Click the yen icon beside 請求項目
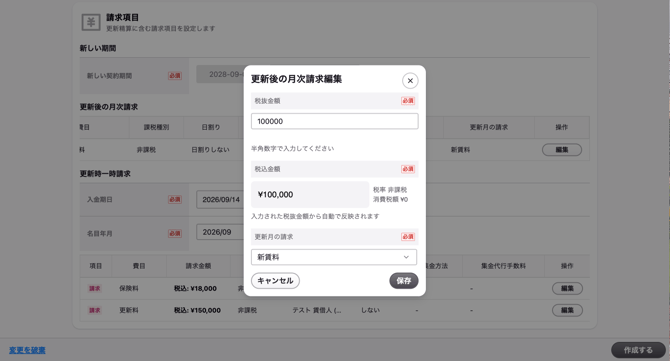 click(91, 22)
